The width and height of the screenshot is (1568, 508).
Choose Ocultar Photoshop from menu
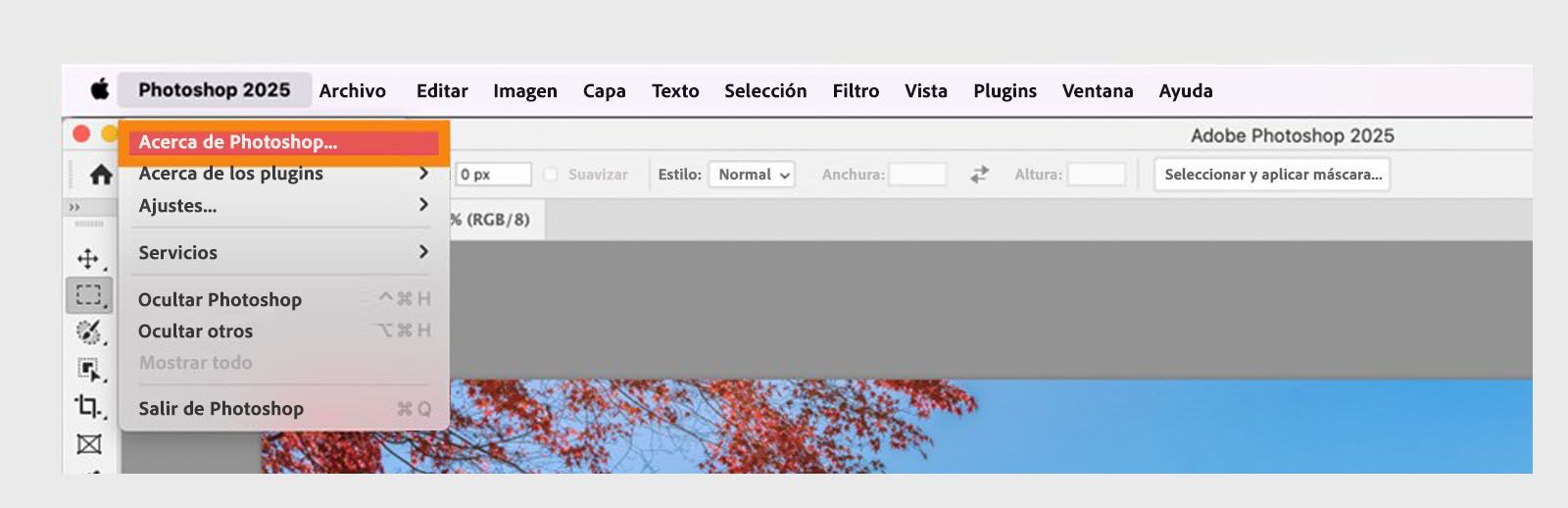point(284,299)
